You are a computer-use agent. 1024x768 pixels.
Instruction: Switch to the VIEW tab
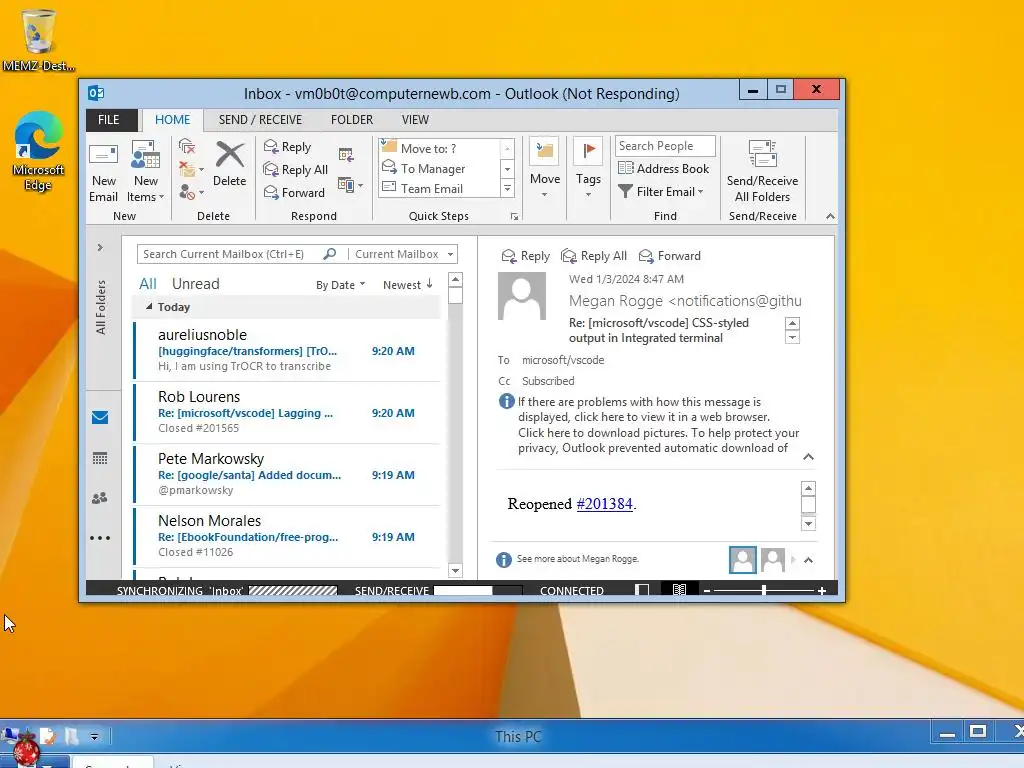(415, 120)
